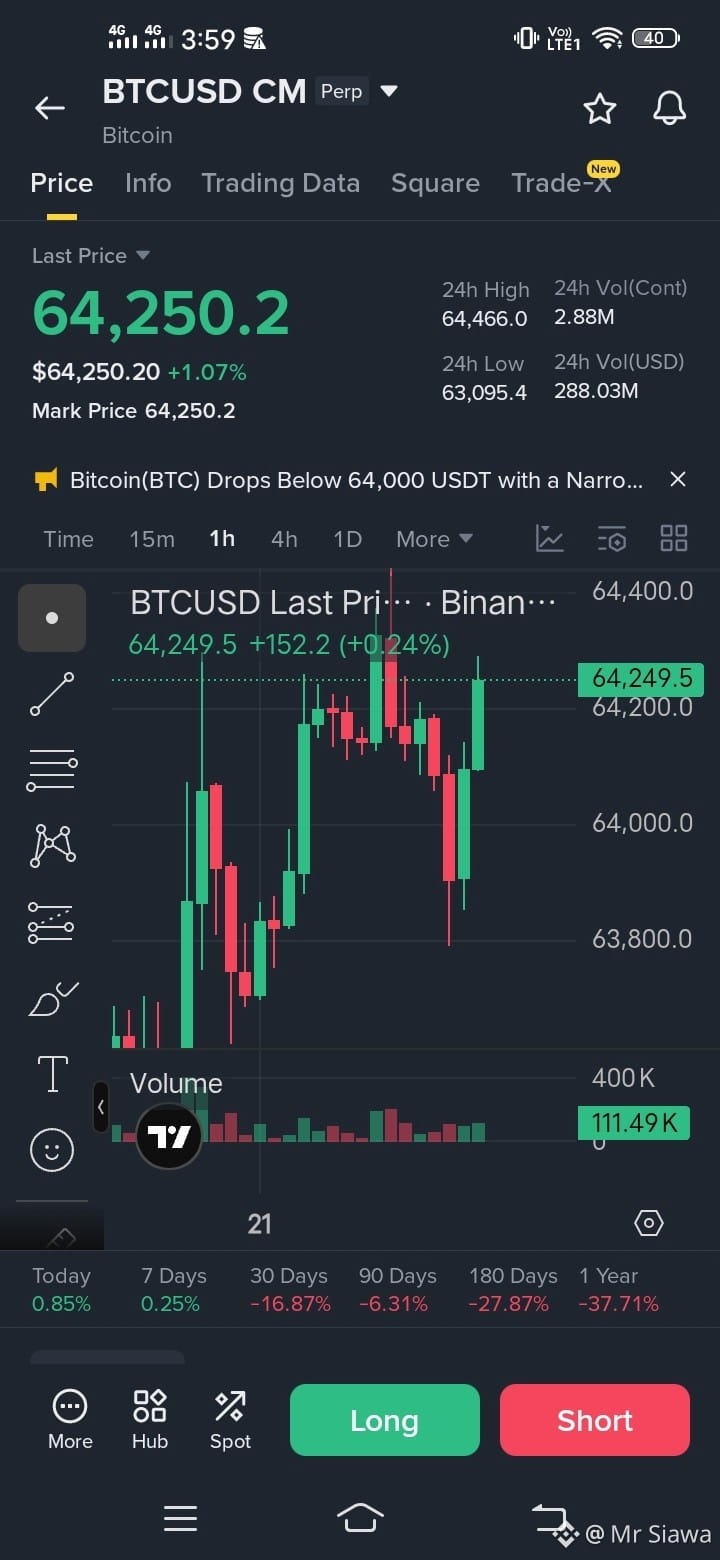The width and height of the screenshot is (720, 1560).
Task: Tap the Volume indicator label
Action: tap(176, 1084)
